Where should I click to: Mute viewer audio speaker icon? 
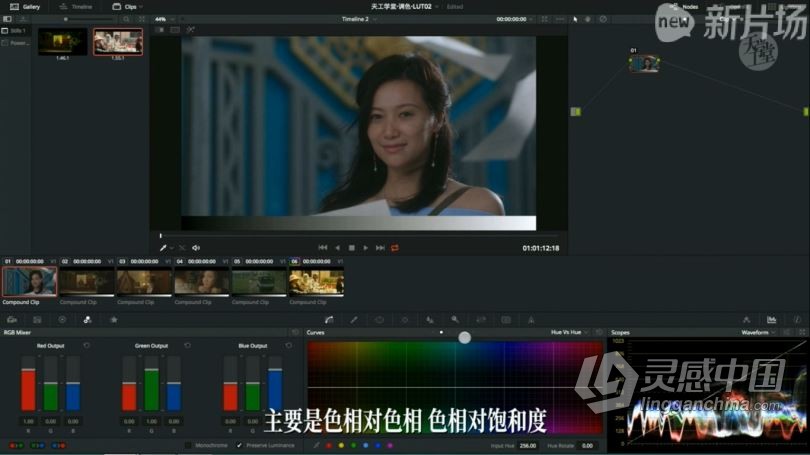[x=196, y=248]
